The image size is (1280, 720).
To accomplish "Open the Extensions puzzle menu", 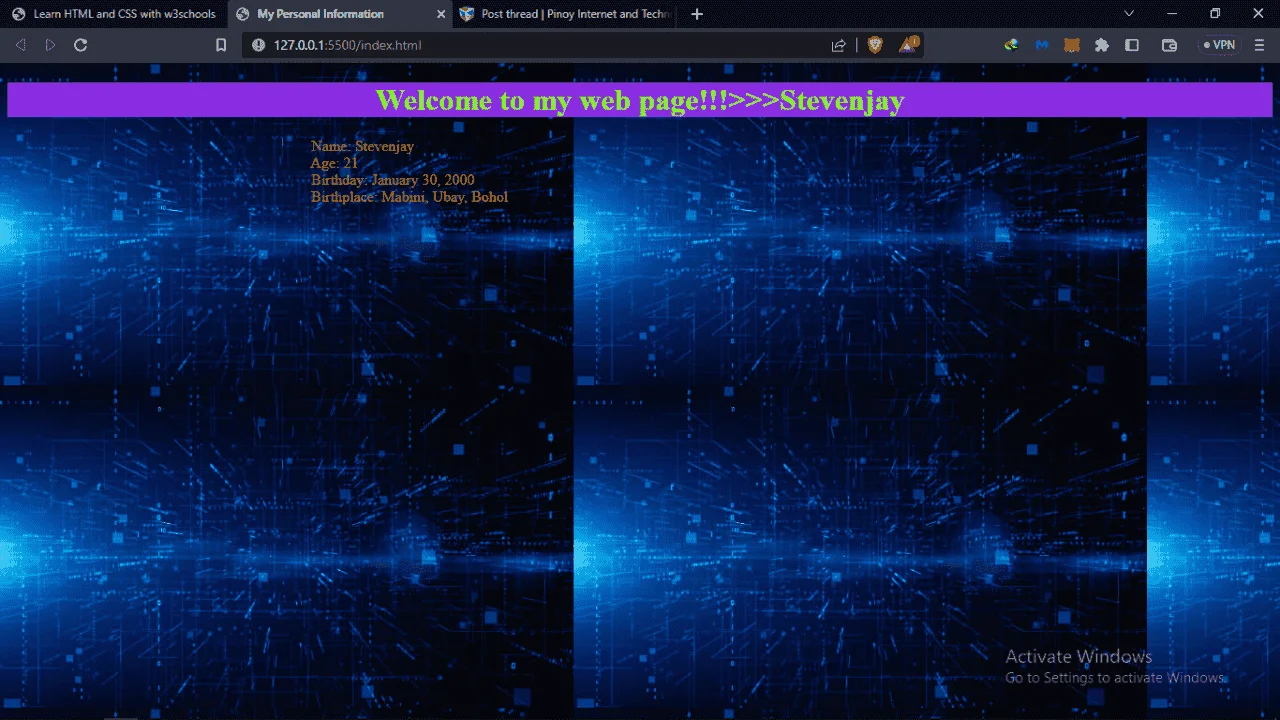I will tap(1102, 45).
